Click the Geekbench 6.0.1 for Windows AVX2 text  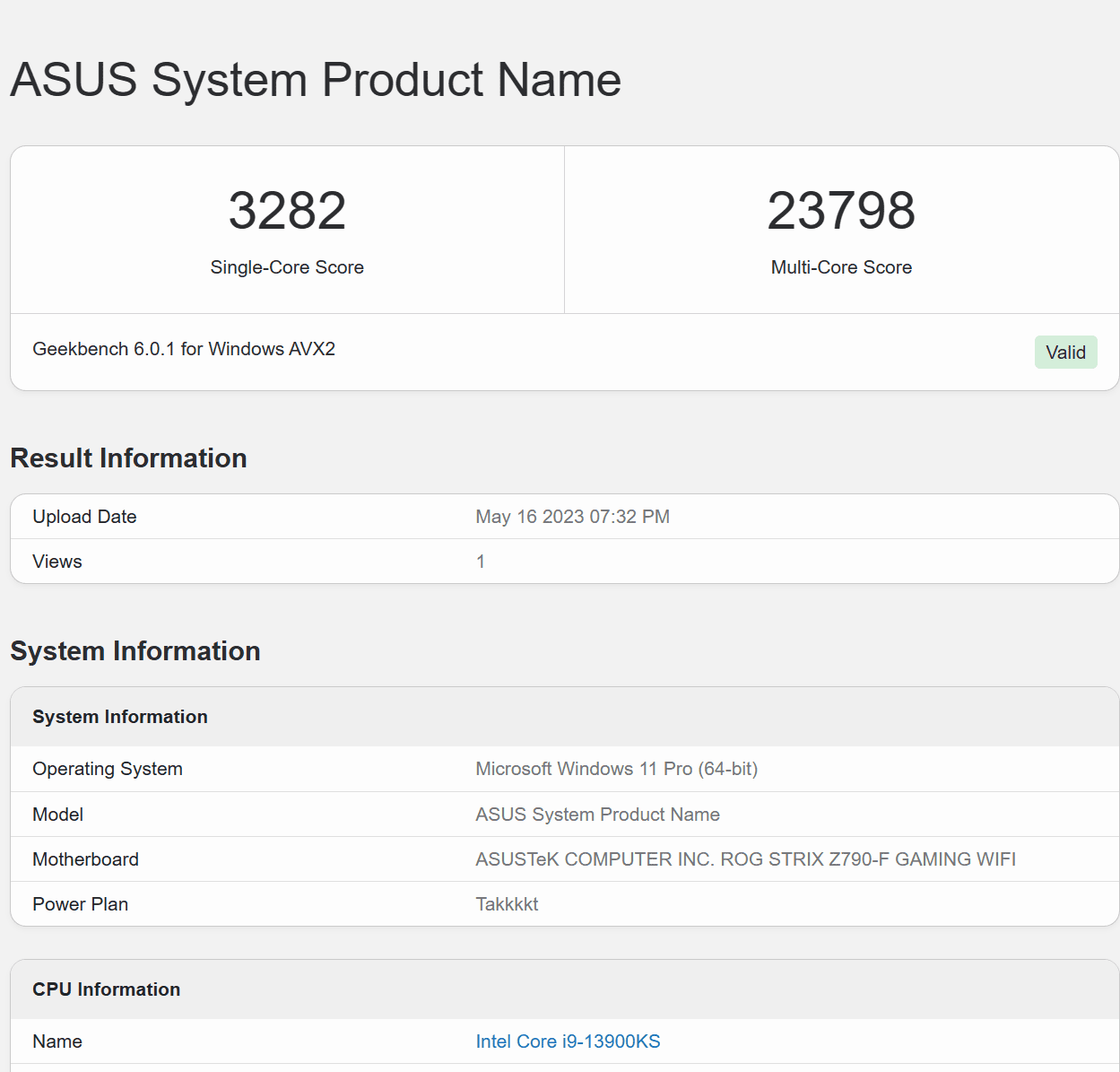[184, 349]
